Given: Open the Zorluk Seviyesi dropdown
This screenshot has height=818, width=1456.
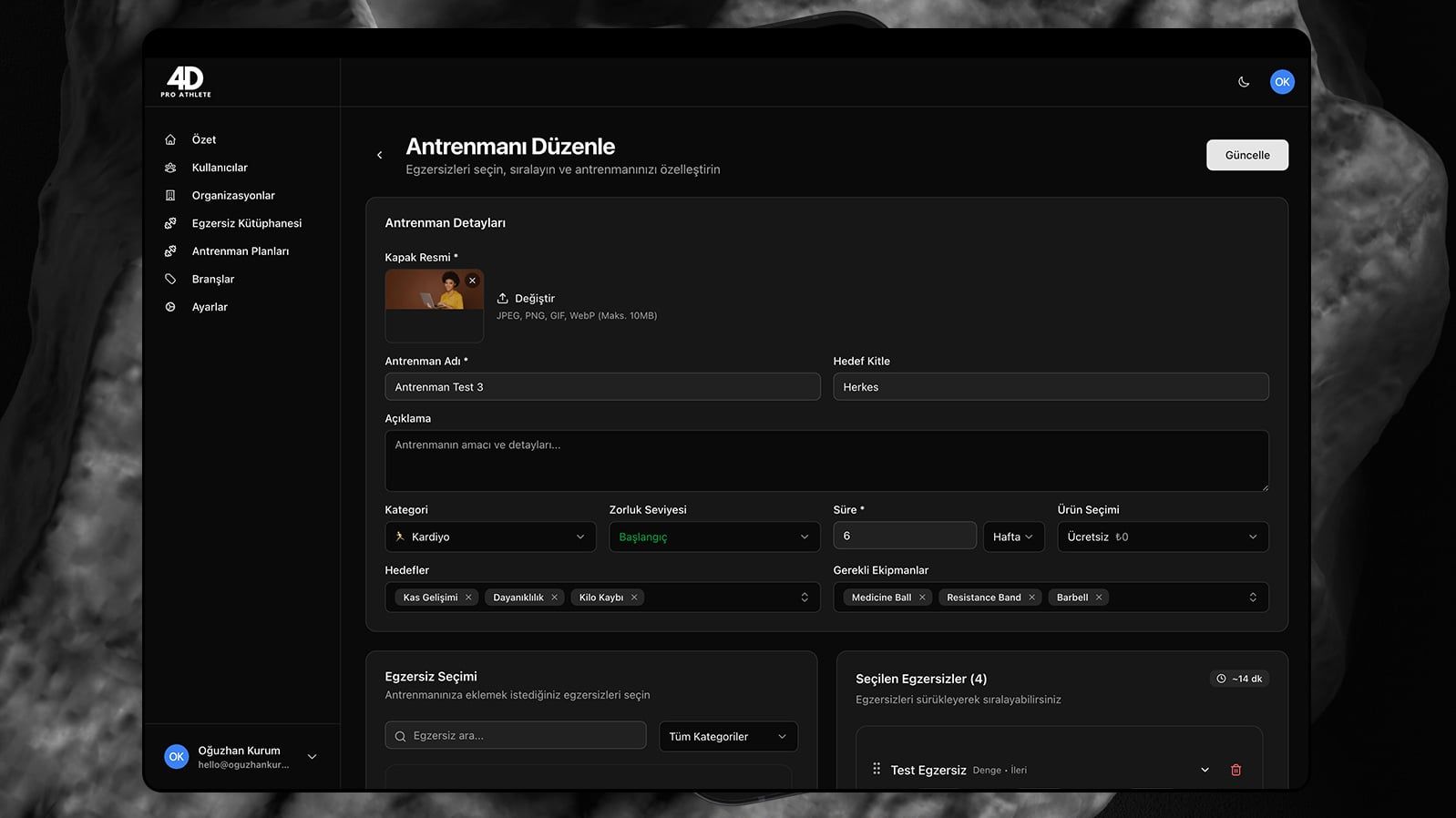Looking at the screenshot, I should (713, 537).
